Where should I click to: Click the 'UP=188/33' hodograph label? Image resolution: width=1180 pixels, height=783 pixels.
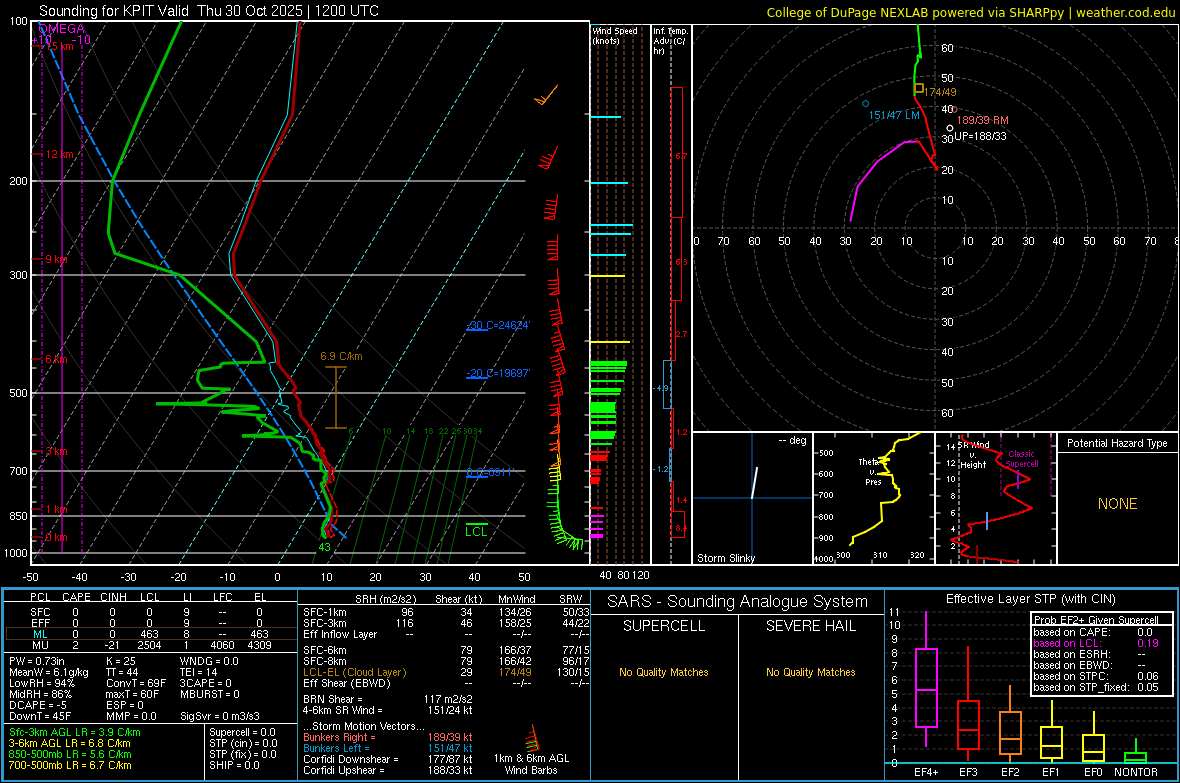point(981,136)
